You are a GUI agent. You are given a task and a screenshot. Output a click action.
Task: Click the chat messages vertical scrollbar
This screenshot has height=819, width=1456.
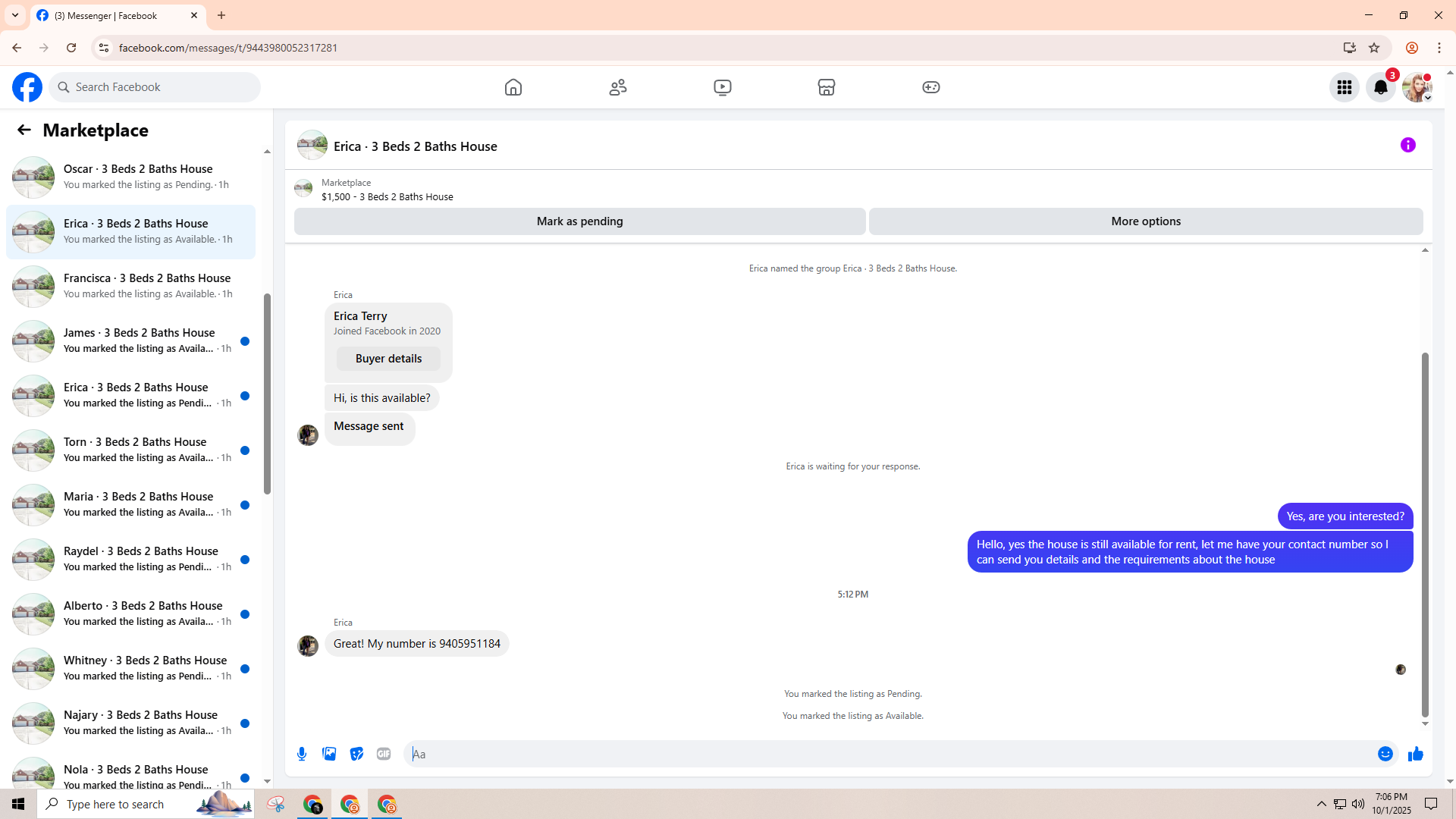pos(1425,535)
